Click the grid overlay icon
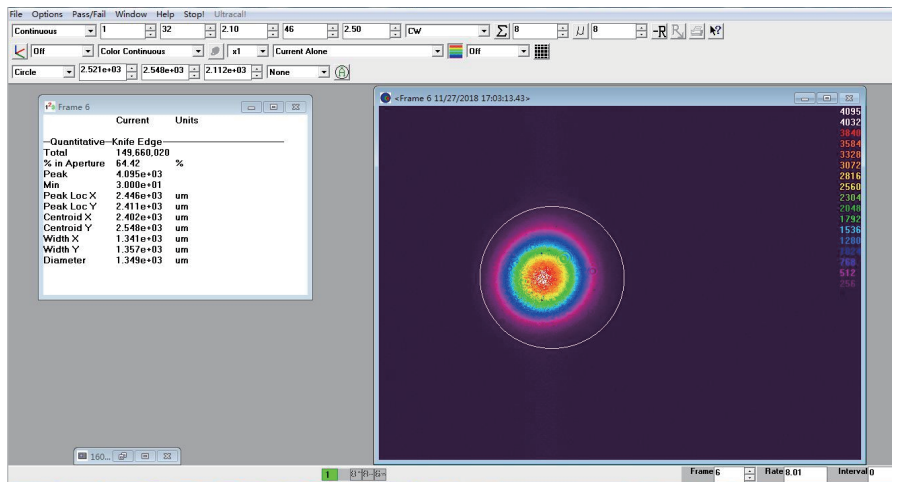The width and height of the screenshot is (901, 495). click(541, 51)
